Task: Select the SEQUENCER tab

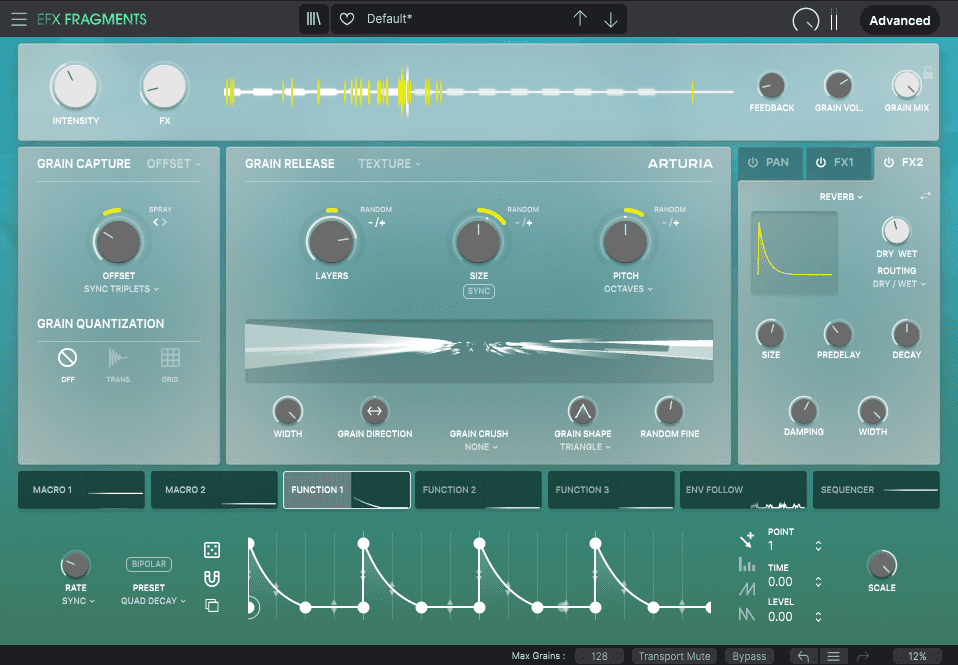Action: pyautogui.click(x=876, y=490)
